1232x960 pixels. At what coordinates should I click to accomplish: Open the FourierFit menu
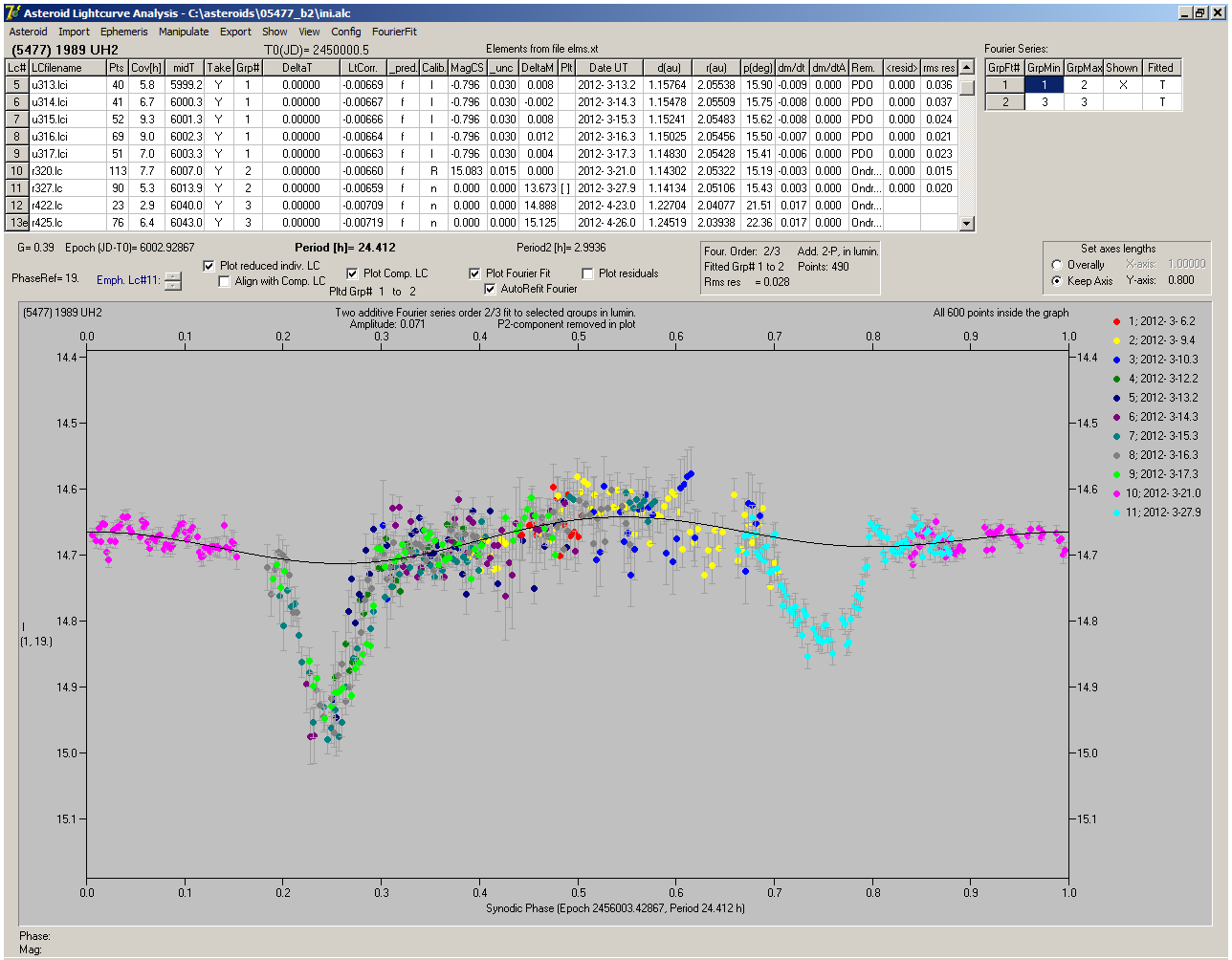394,32
